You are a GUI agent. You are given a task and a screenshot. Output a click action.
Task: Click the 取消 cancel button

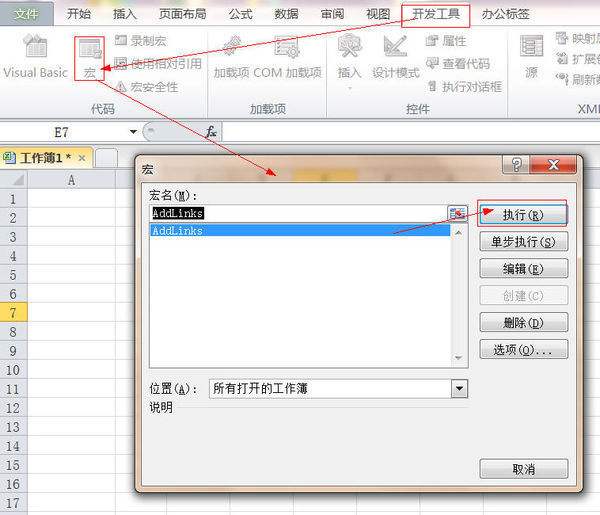tap(523, 469)
